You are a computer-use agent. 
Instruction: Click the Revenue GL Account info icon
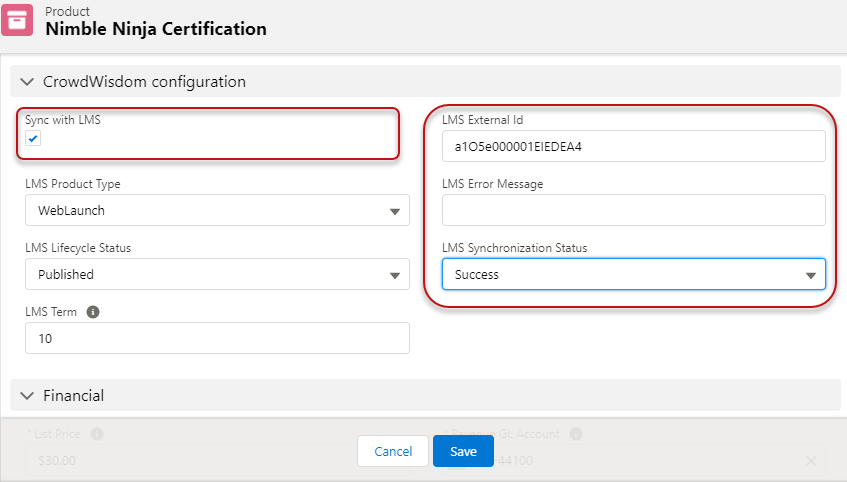tap(576, 435)
